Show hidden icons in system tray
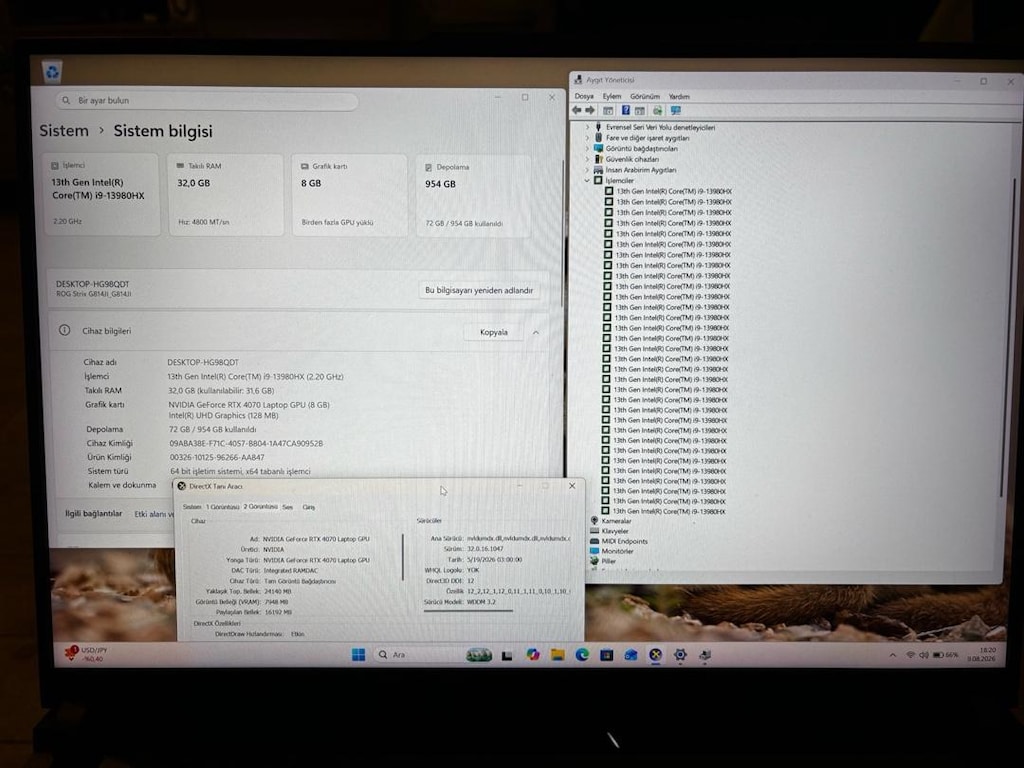Viewport: 1024px width, 768px height. click(892, 655)
